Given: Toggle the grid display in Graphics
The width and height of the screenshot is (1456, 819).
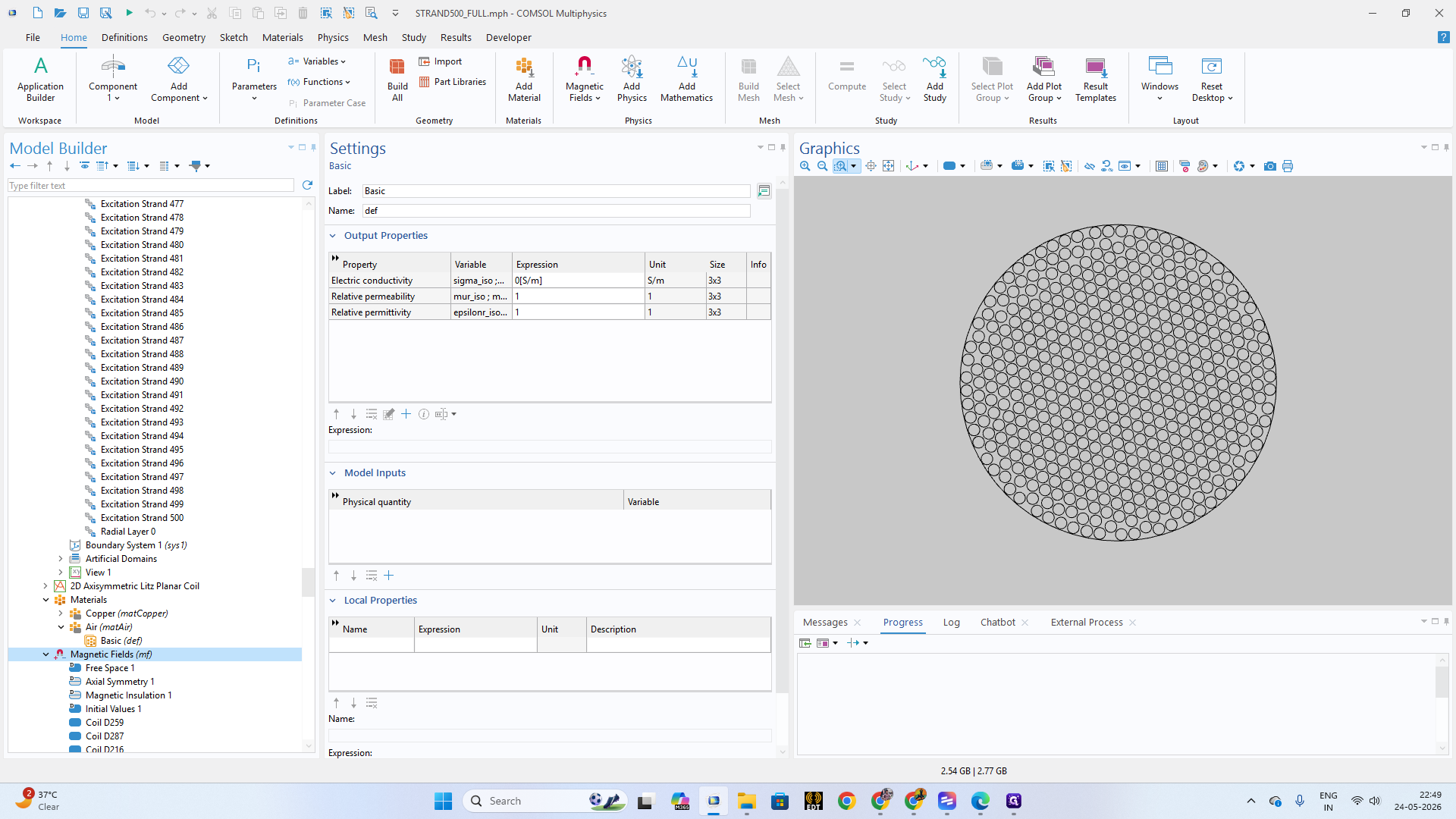Looking at the screenshot, I should pos(1162,166).
